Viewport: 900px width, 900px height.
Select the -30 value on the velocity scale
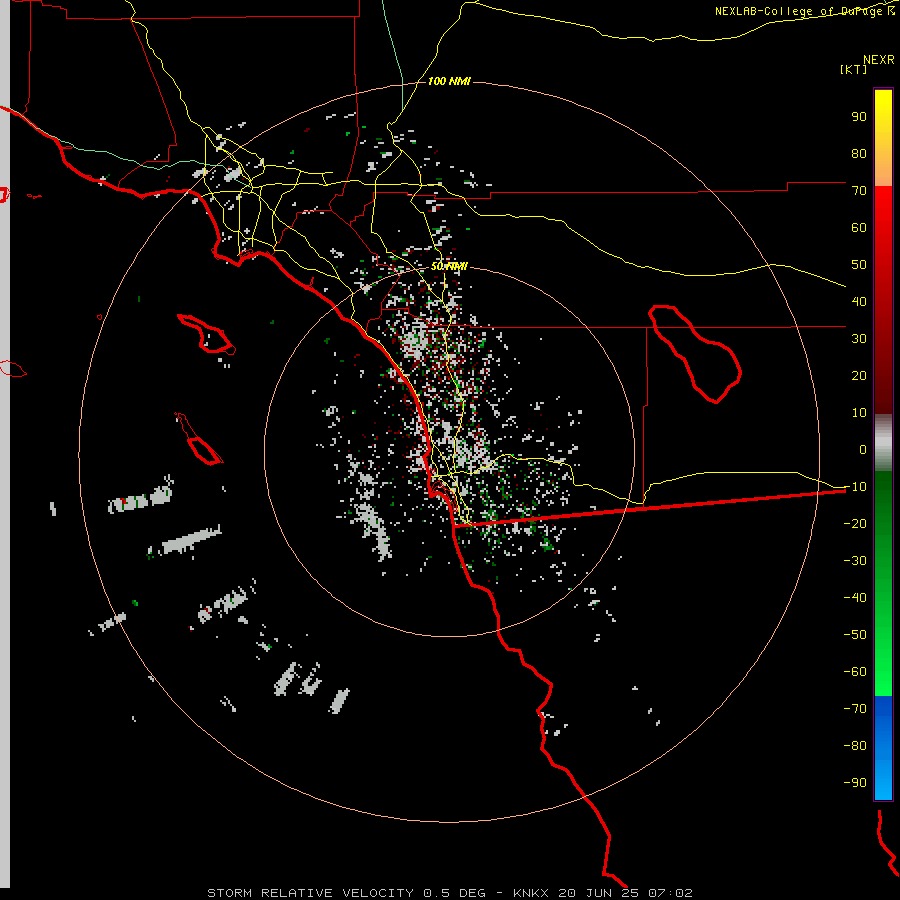pos(855,561)
